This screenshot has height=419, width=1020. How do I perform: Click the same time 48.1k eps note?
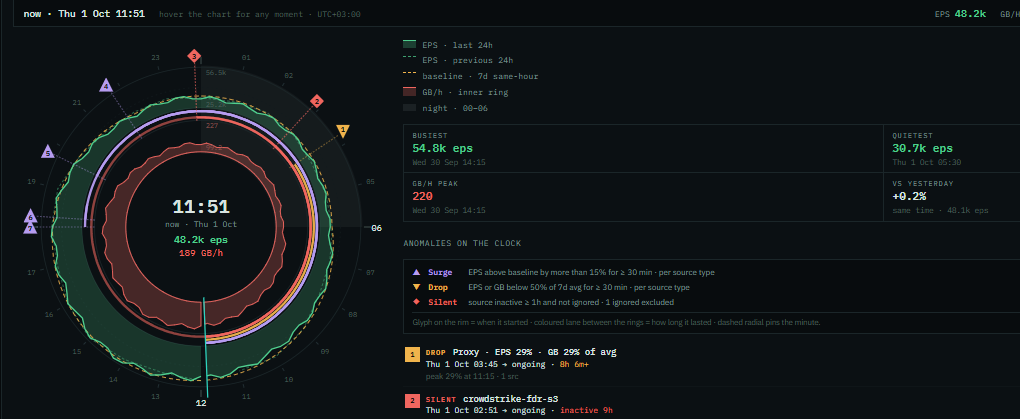tap(940, 211)
